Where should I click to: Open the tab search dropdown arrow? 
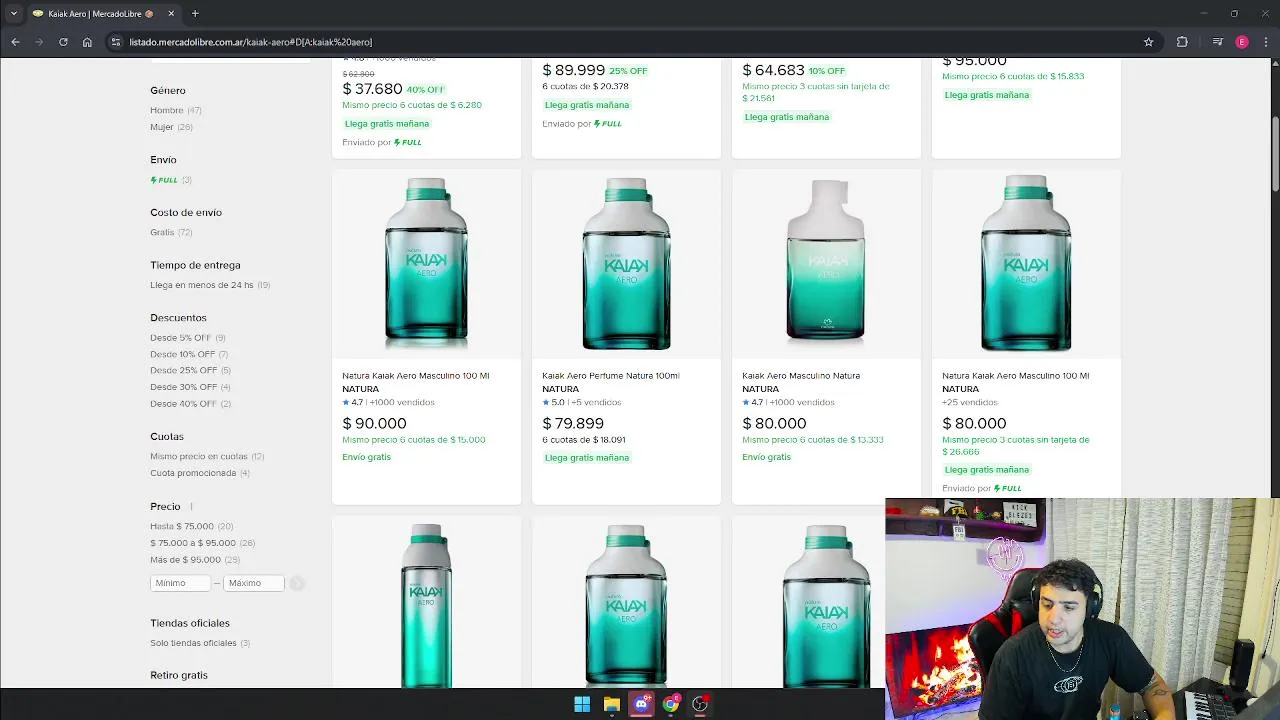point(13,13)
